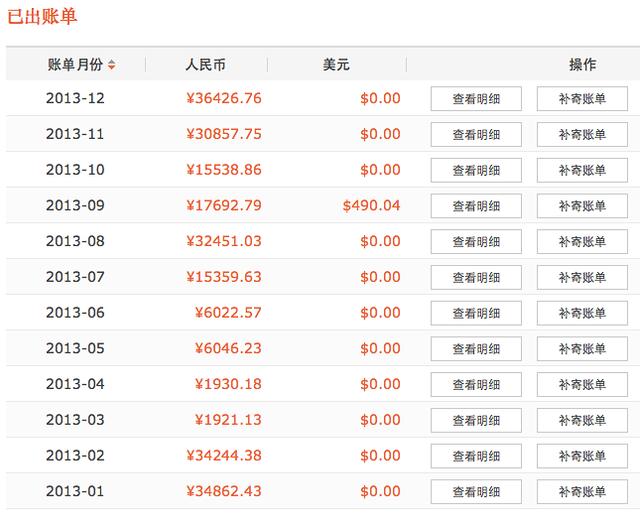Select amount ¥1930.18
The width and height of the screenshot is (640, 525).
[x=228, y=384]
